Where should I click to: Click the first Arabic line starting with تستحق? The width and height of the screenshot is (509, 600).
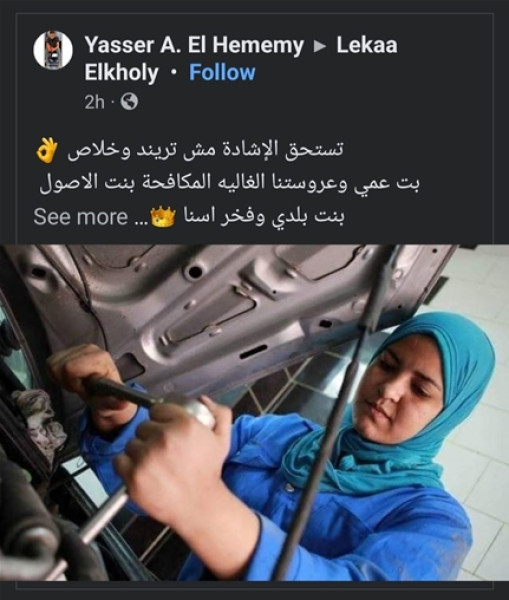point(205,150)
